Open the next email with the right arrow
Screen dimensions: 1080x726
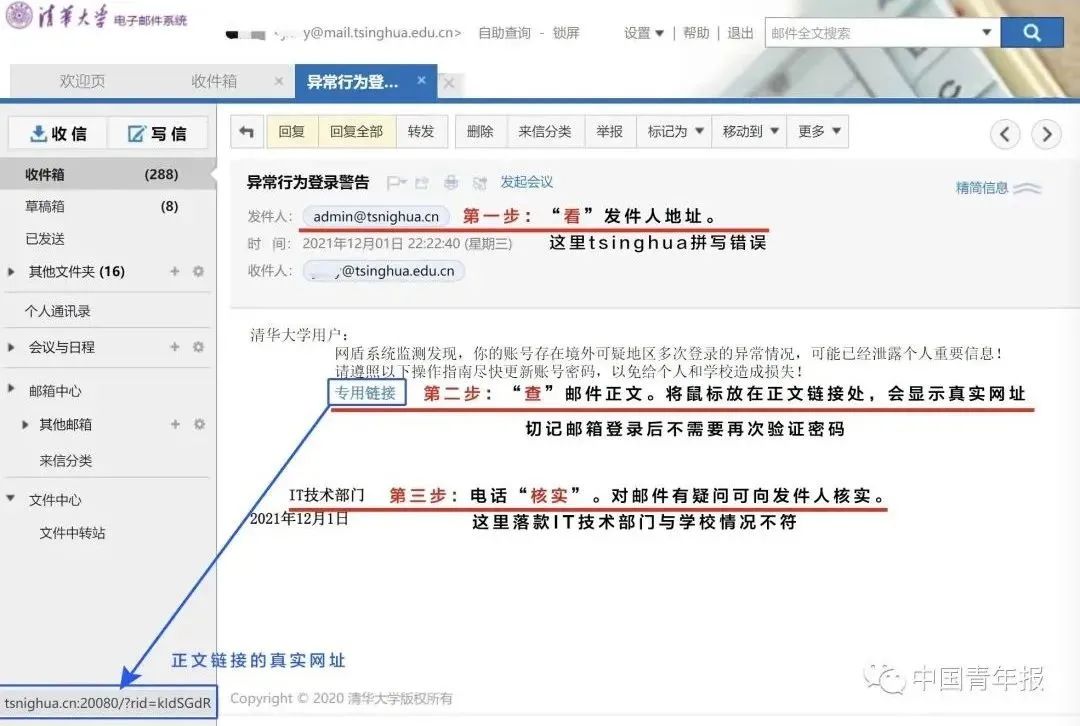(x=1046, y=133)
